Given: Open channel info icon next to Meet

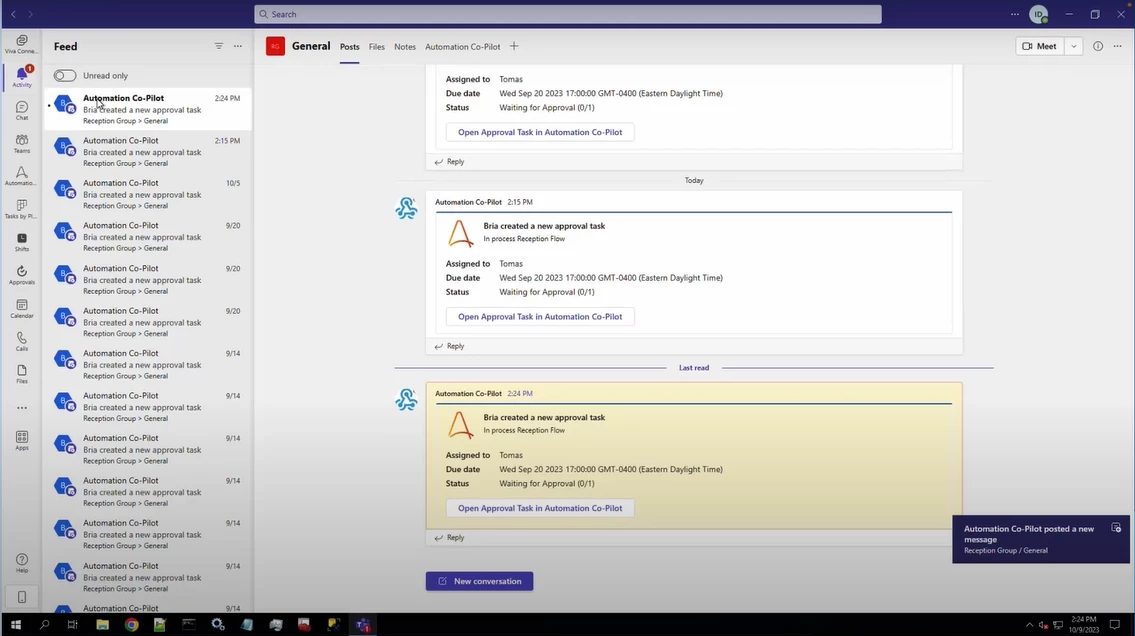Looking at the screenshot, I should (x=1098, y=46).
